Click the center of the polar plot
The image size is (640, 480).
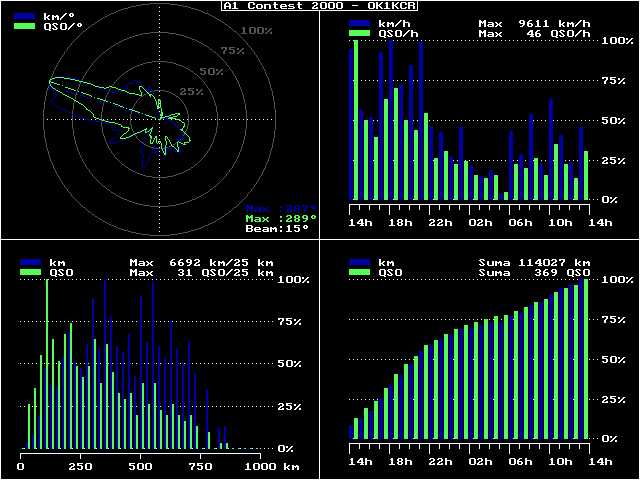click(x=161, y=119)
